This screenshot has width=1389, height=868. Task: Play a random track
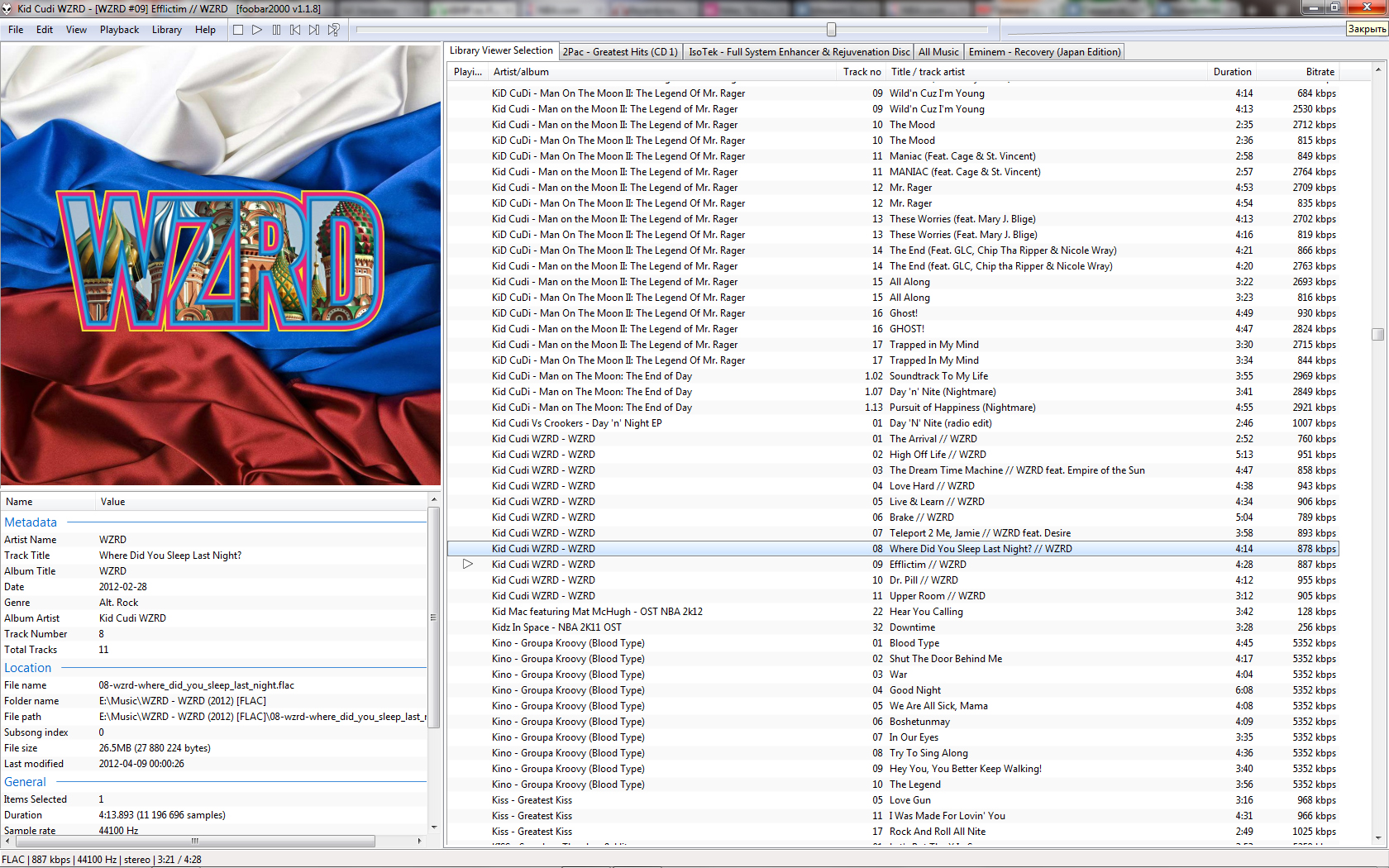[x=333, y=30]
